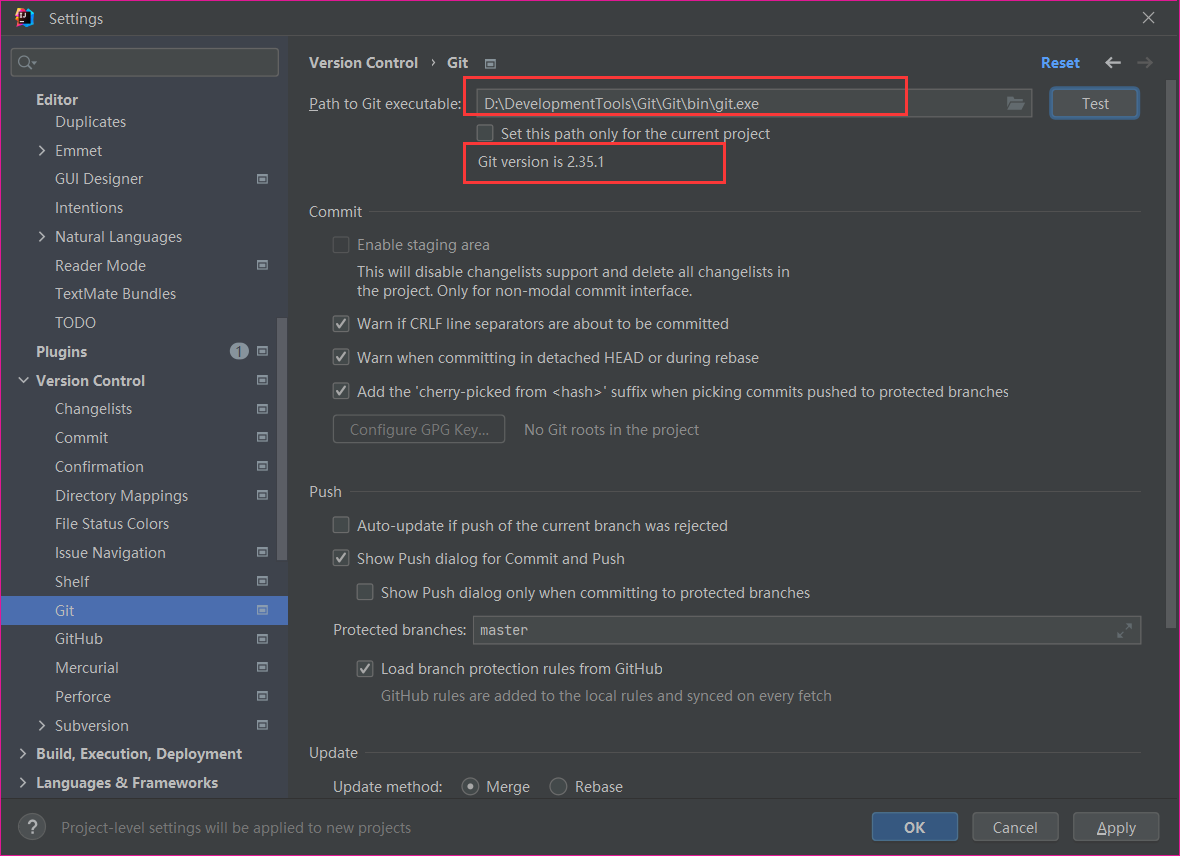Click the project-level icon next to Shelf
This screenshot has width=1180, height=856.
click(262, 581)
